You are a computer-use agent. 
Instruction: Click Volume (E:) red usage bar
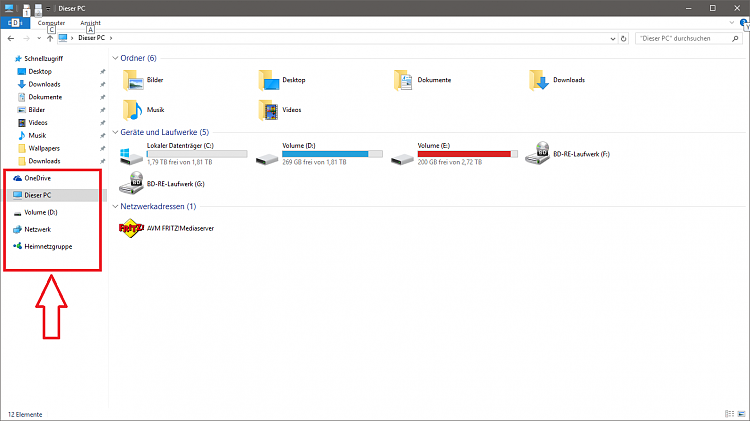click(468, 154)
